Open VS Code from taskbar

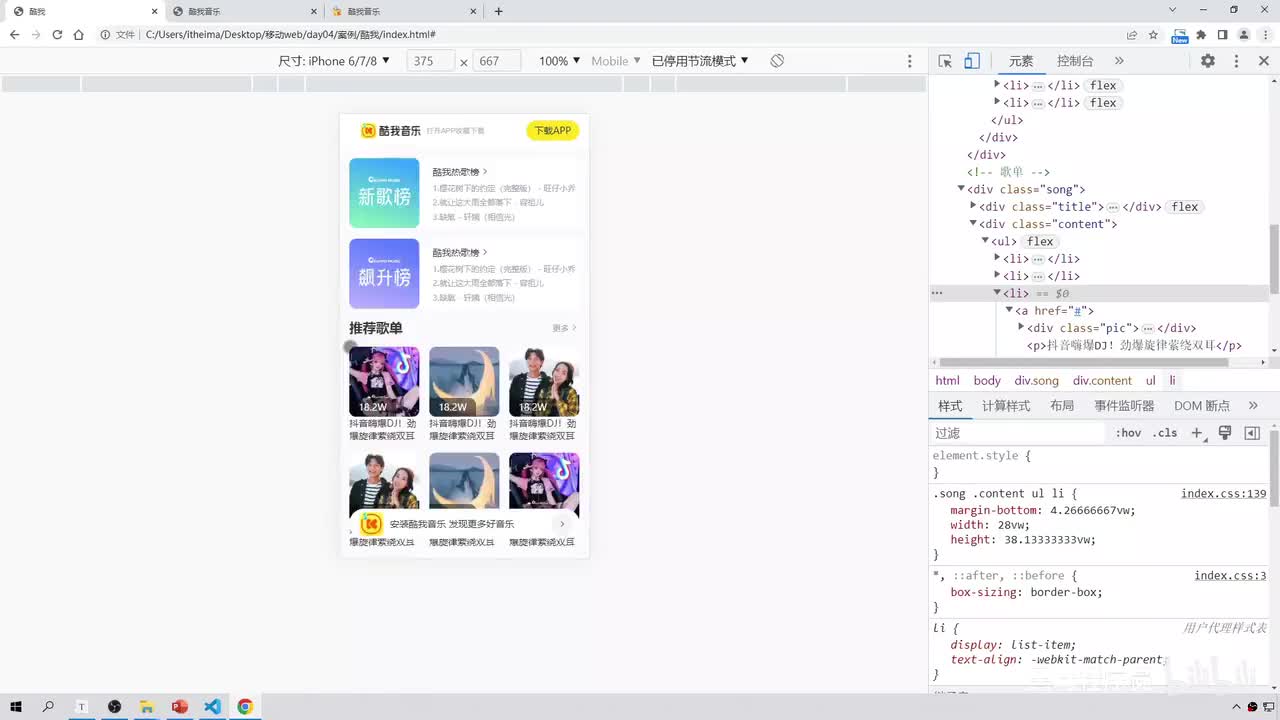212,707
